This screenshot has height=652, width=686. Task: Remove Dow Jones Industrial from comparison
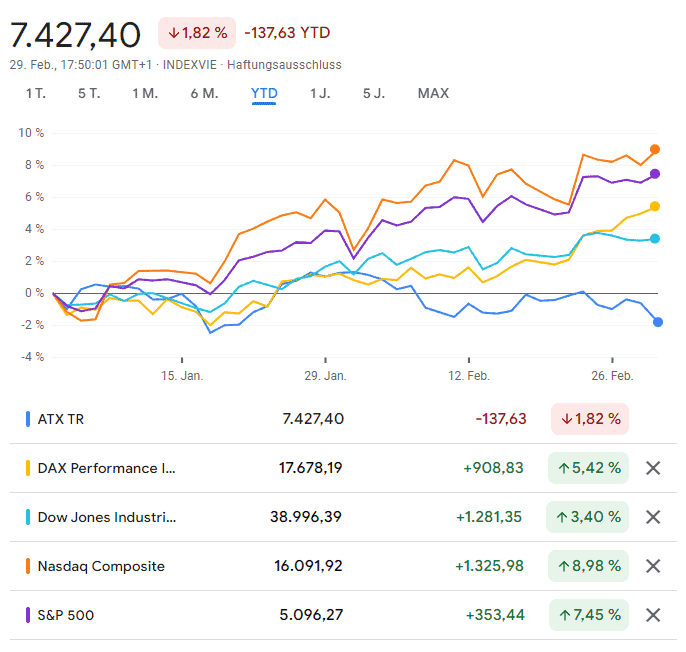(653, 517)
